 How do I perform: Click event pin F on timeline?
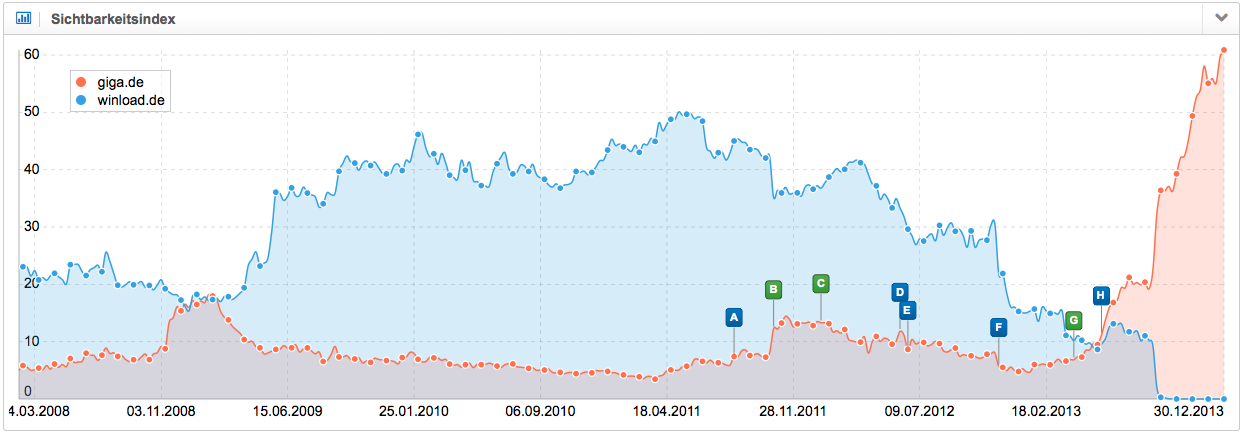(998, 327)
